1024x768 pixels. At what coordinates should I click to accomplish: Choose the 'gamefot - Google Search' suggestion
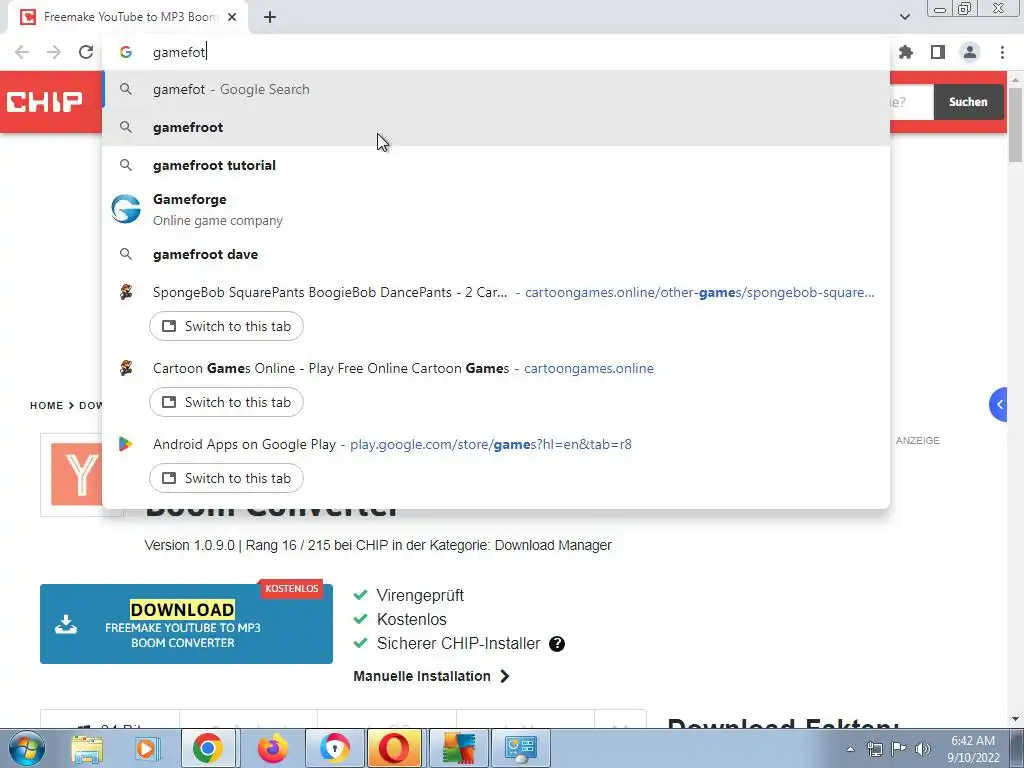(496, 89)
